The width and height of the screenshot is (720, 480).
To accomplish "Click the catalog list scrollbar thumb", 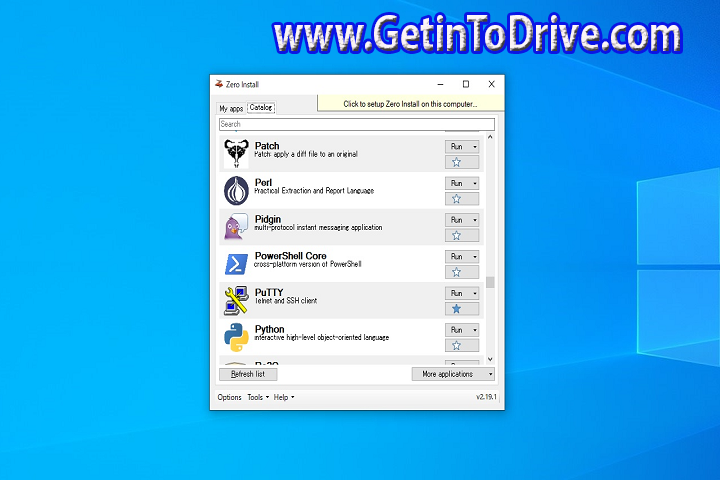I will [490, 282].
